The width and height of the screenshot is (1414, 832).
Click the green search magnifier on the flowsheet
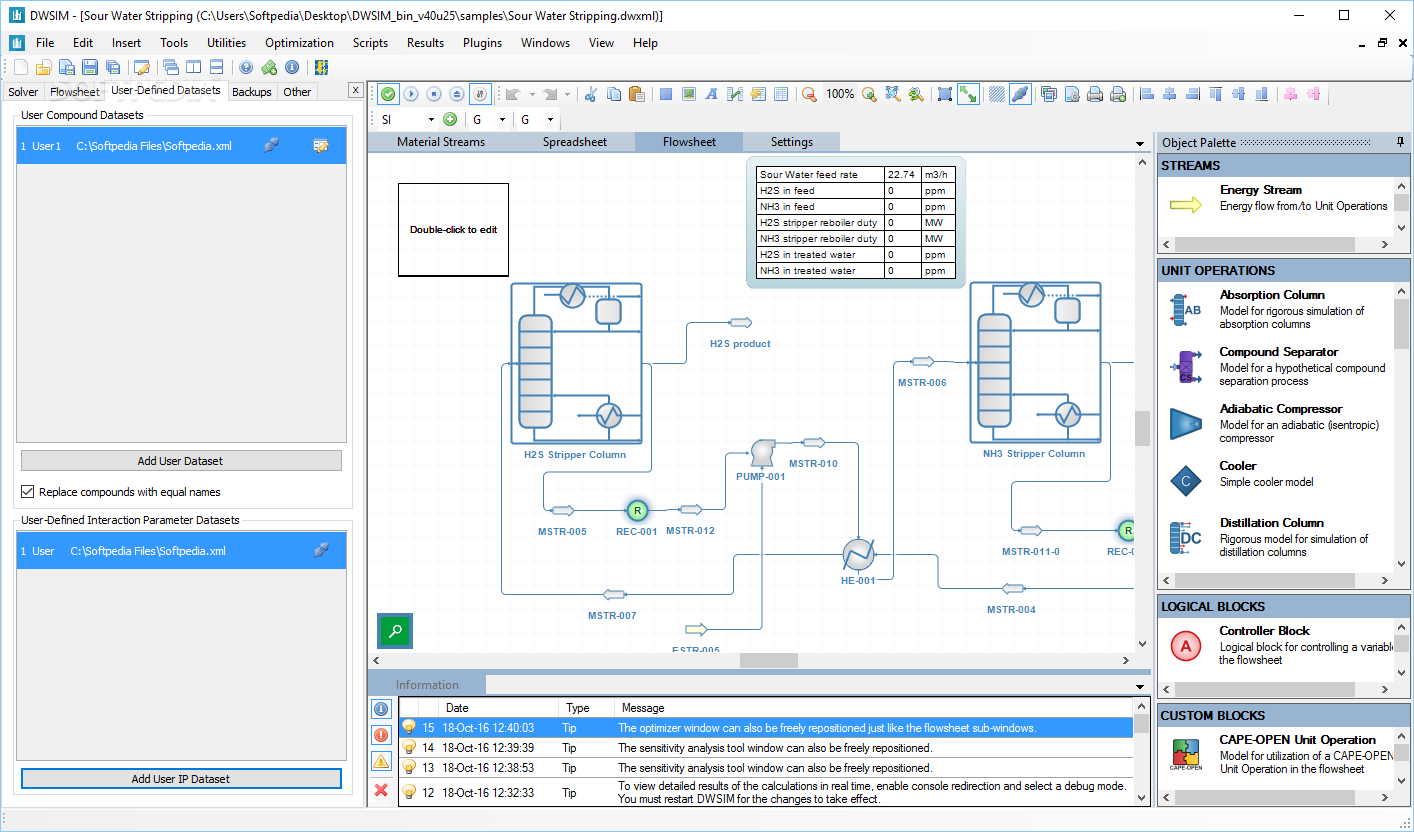[395, 631]
